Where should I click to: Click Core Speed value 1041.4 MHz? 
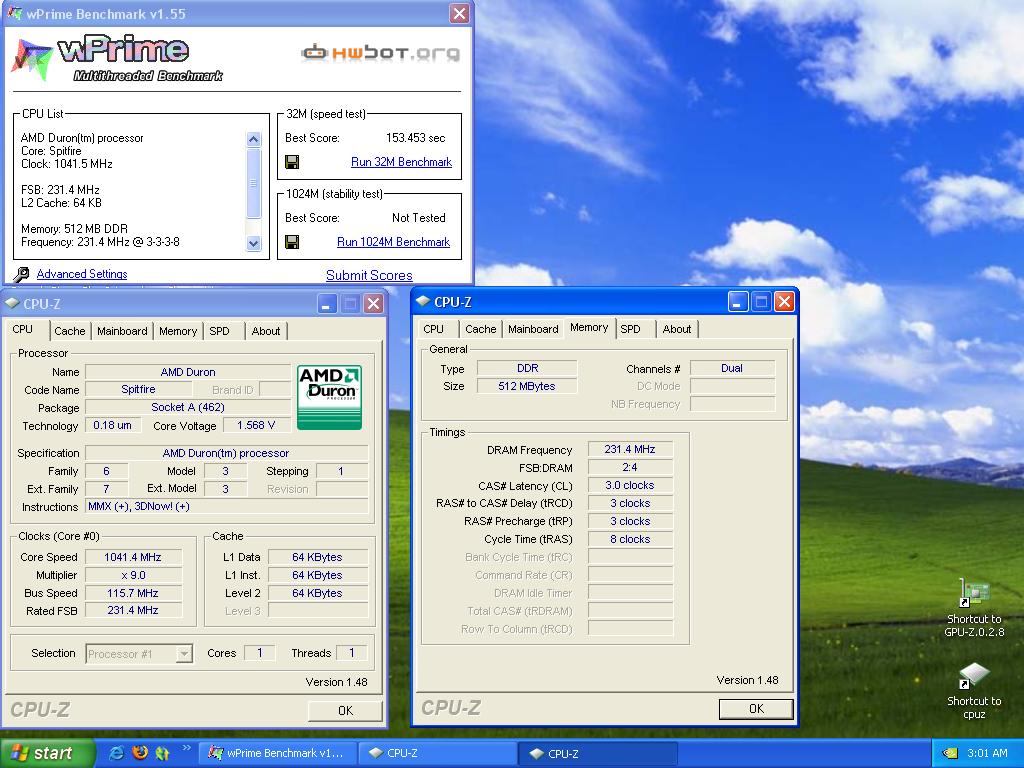click(133, 557)
